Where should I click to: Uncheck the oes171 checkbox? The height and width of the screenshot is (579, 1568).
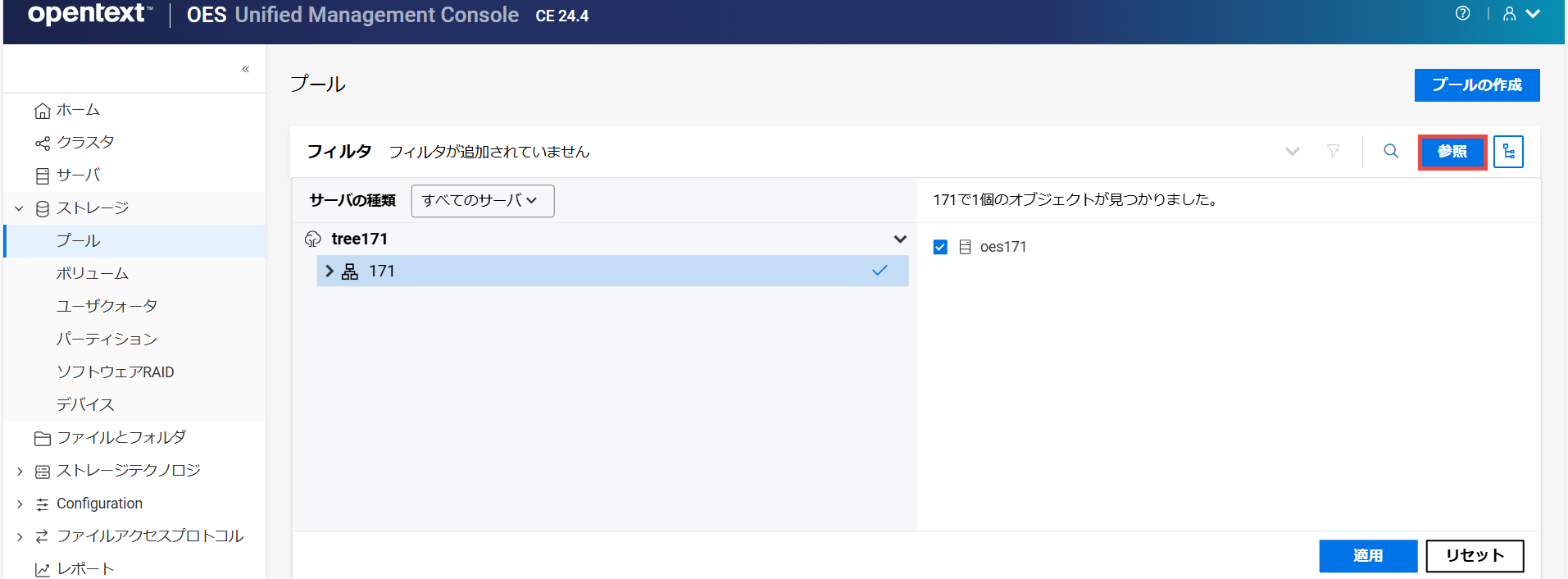point(940,247)
